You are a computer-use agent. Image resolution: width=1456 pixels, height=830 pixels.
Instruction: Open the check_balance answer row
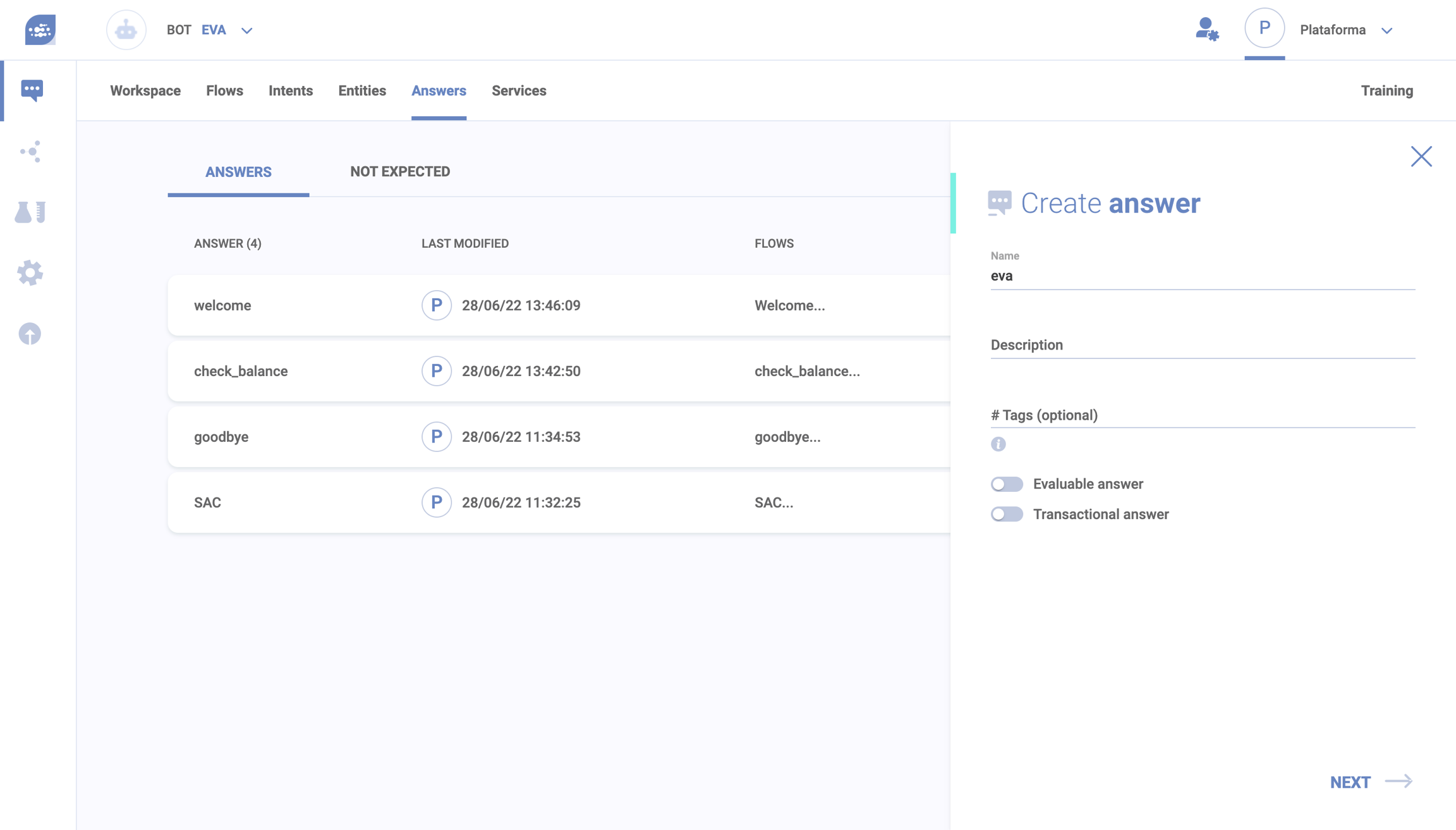coord(240,371)
